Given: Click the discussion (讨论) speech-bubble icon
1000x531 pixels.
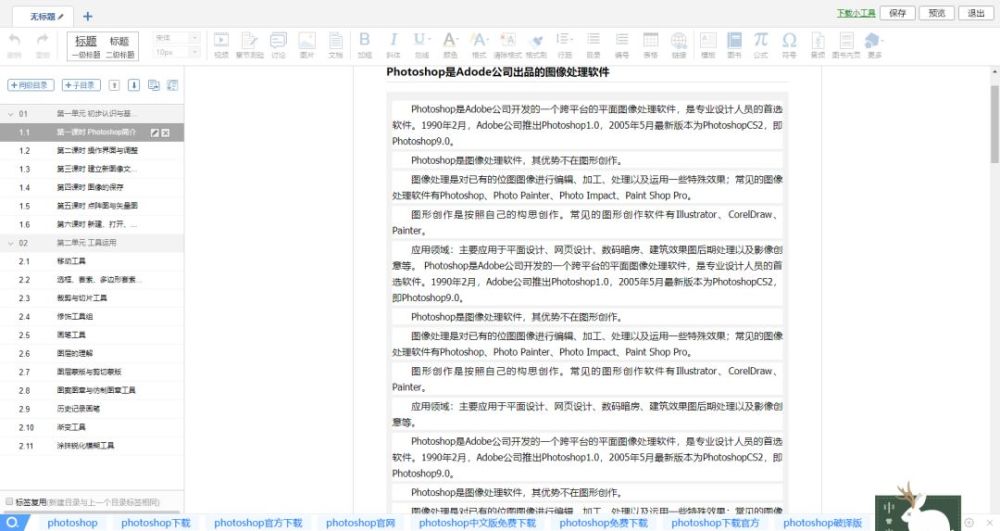Looking at the screenshot, I should [279, 41].
